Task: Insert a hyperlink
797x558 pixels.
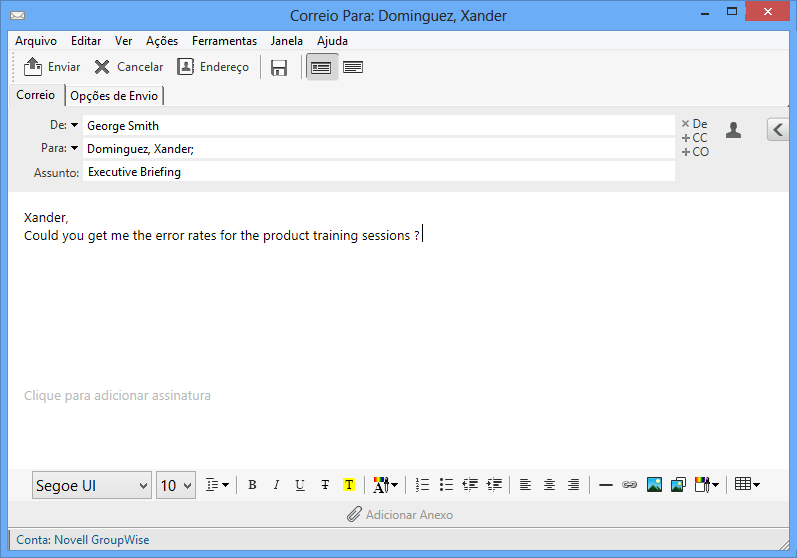Action: (629, 485)
